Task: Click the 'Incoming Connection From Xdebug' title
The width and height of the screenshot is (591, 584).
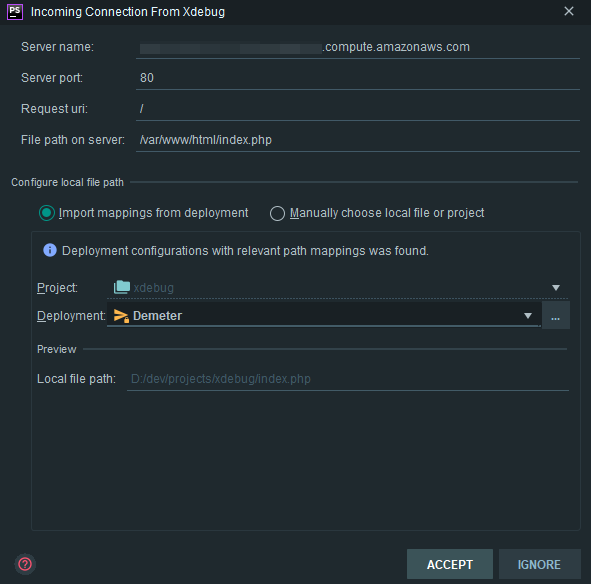Action: [x=128, y=12]
